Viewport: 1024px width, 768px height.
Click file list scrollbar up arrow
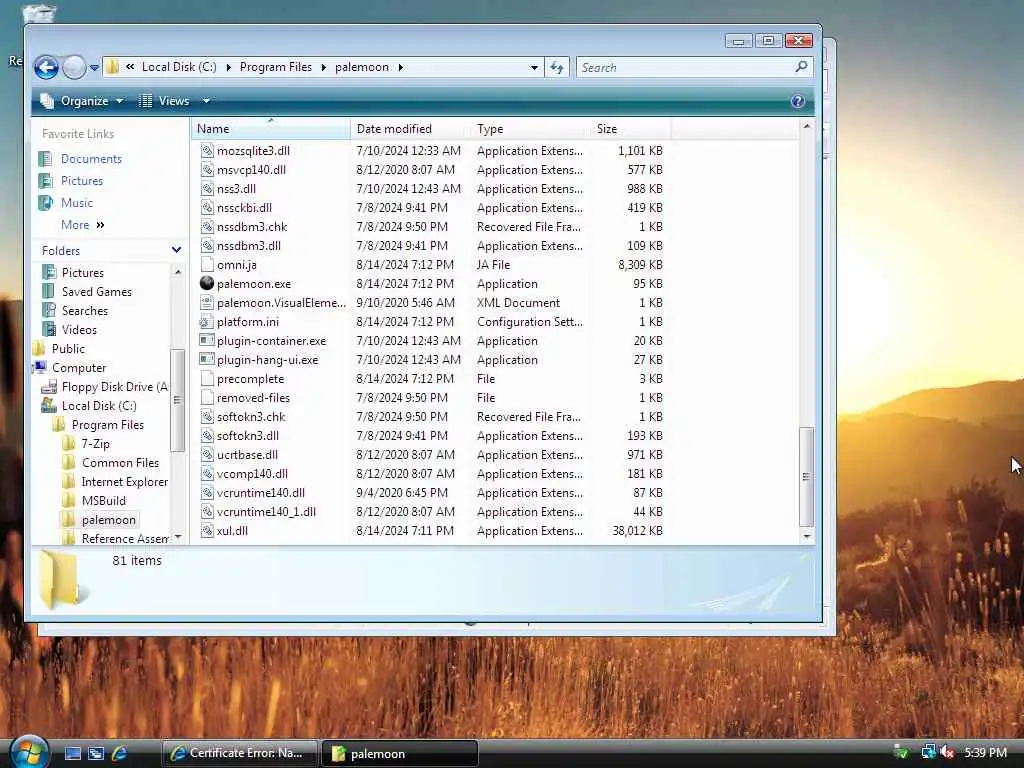coord(807,125)
